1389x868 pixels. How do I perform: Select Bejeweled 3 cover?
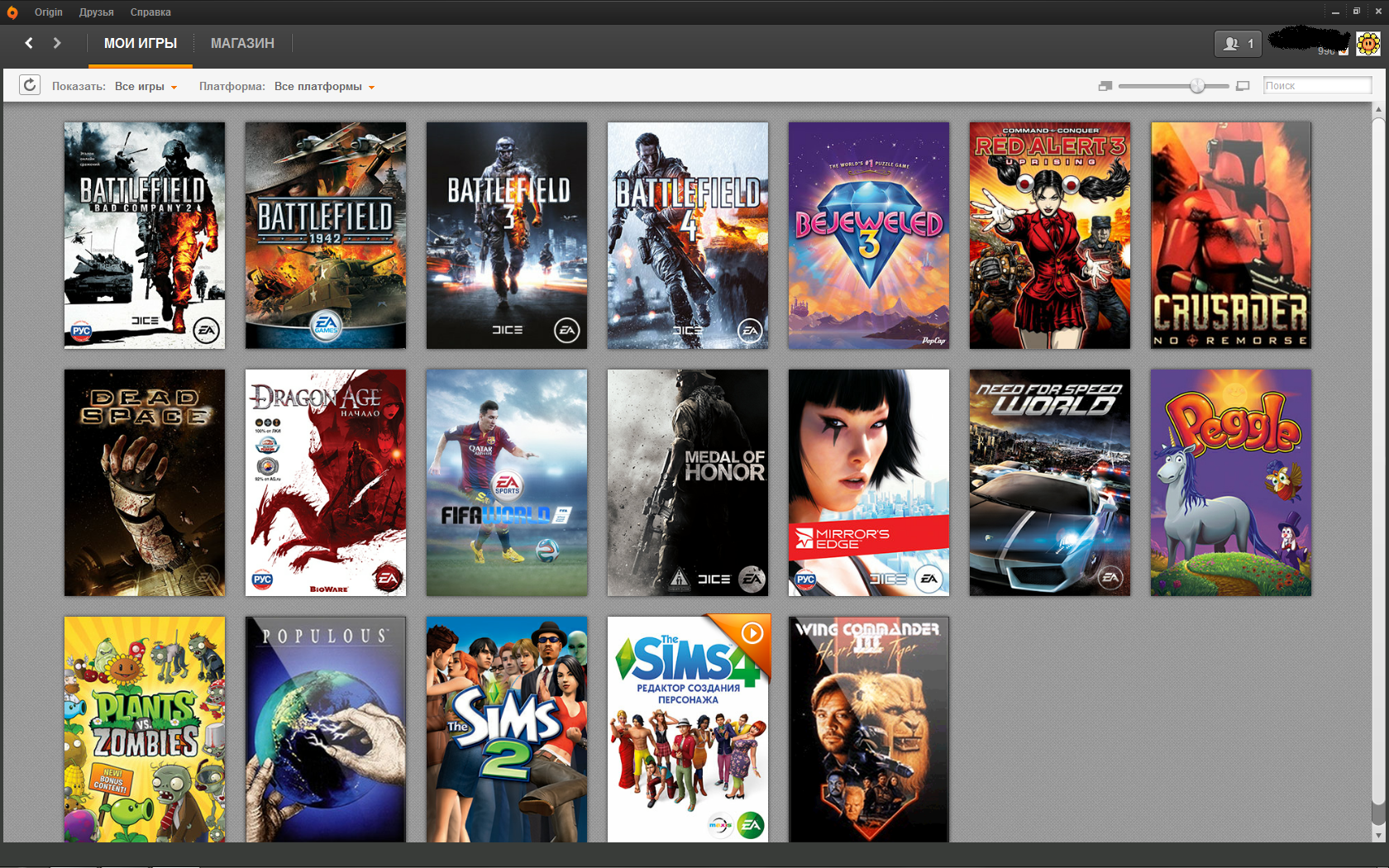(869, 236)
